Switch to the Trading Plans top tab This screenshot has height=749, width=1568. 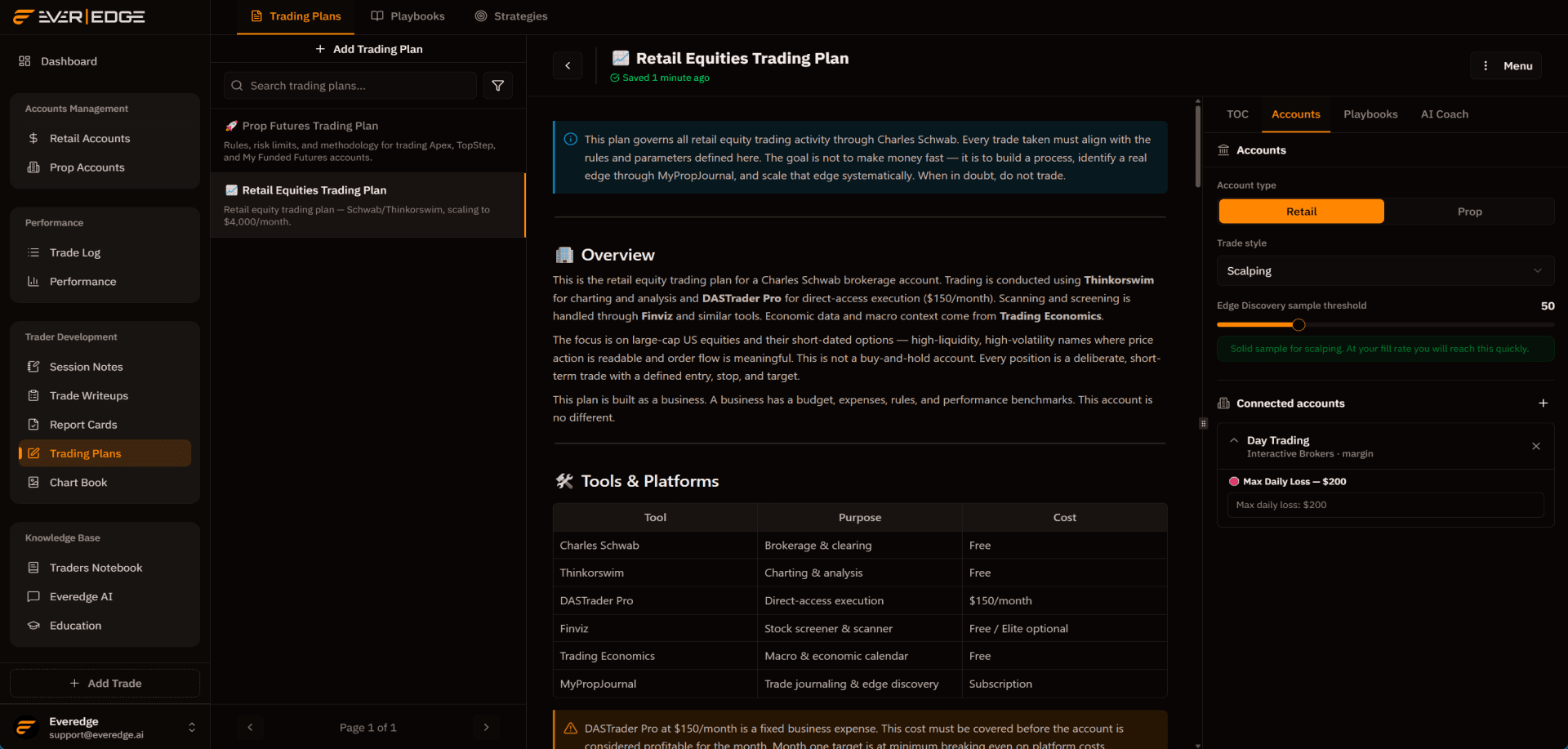296,16
